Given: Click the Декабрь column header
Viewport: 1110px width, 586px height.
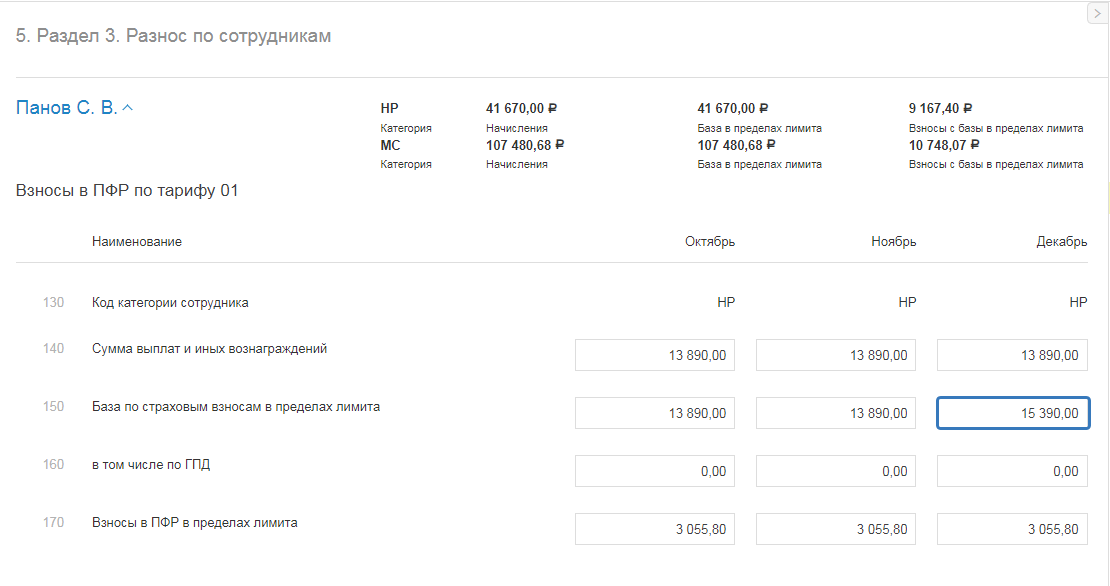Looking at the screenshot, I should (1062, 242).
